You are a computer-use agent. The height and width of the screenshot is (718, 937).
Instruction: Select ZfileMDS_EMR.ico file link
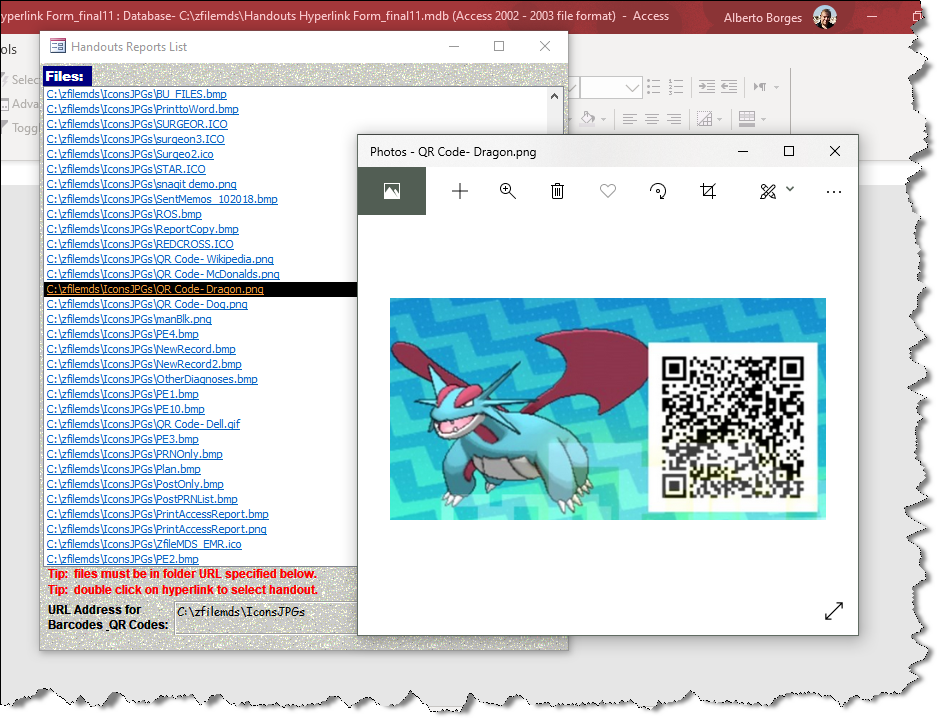tap(144, 544)
